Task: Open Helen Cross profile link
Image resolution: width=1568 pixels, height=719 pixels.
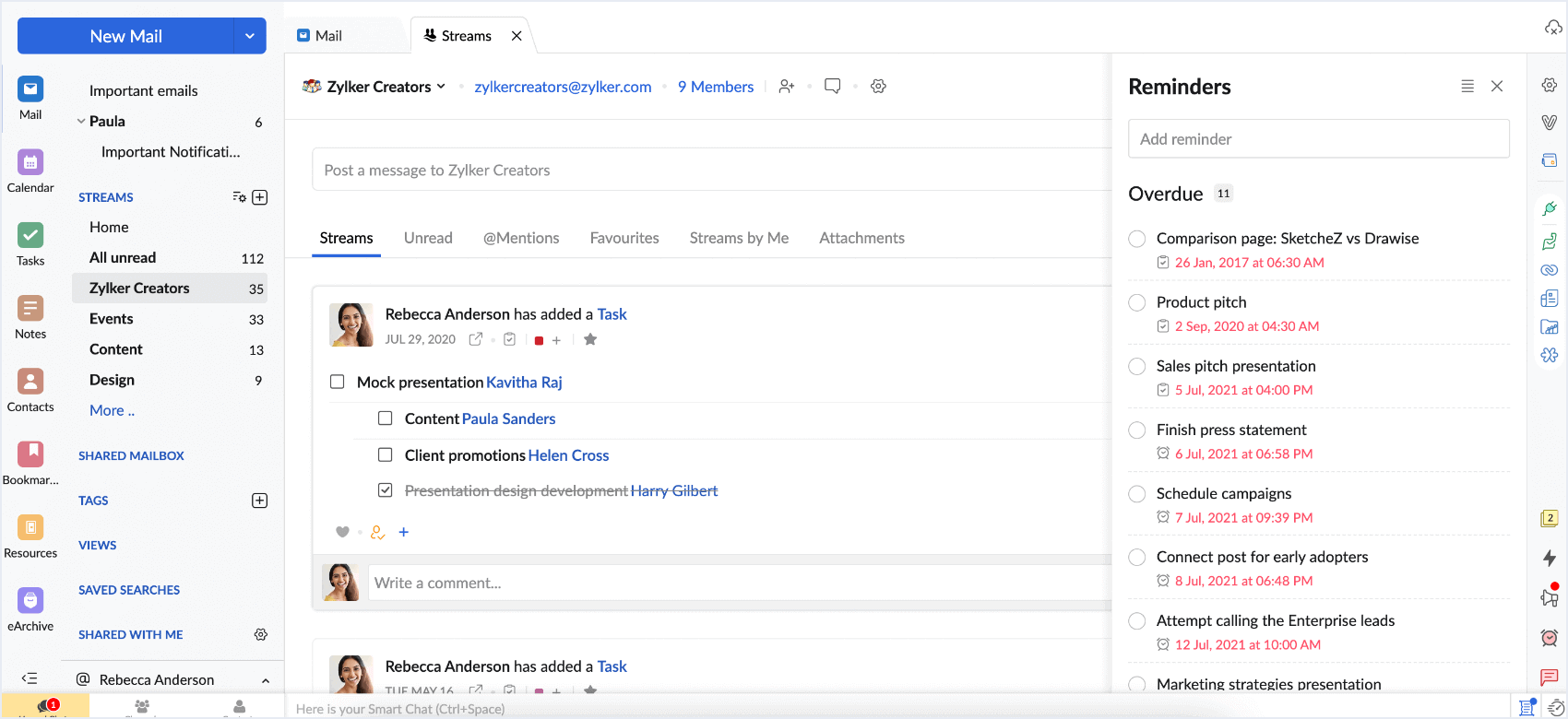Action: coord(568,454)
